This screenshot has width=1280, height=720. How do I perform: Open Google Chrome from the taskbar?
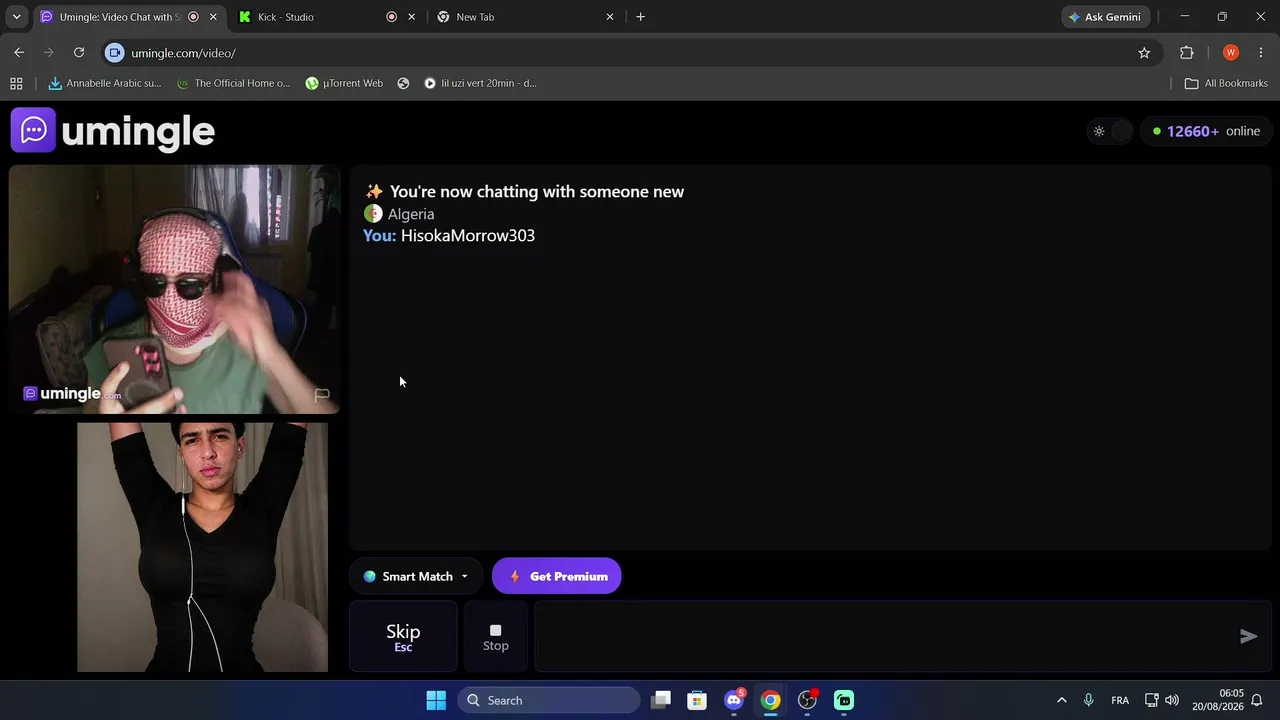[x=770, y=700]
